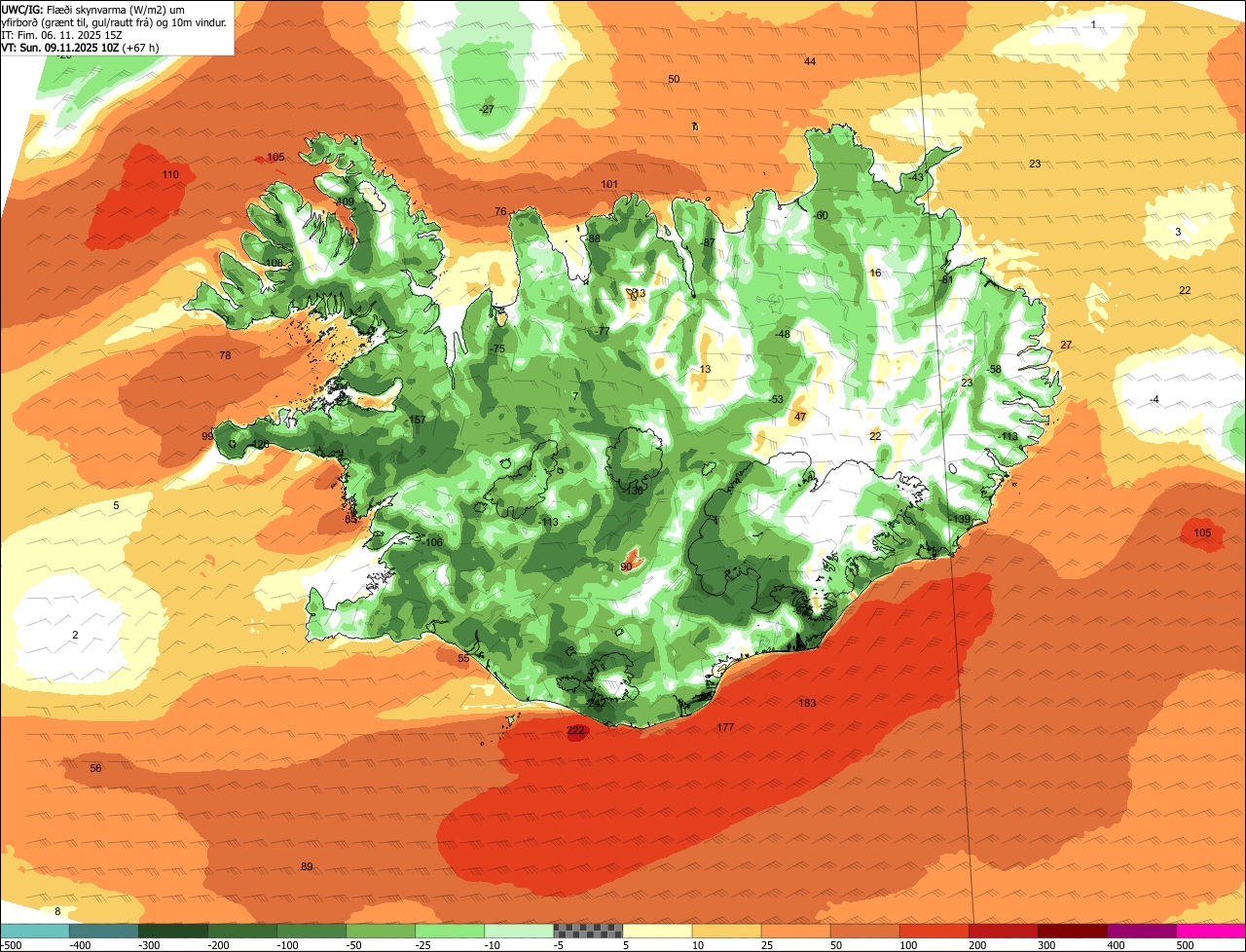Screen dimensions: 1246x952
Task: Select the darkest green legend swatch labeled -300
Action: (x=172, y=931)
